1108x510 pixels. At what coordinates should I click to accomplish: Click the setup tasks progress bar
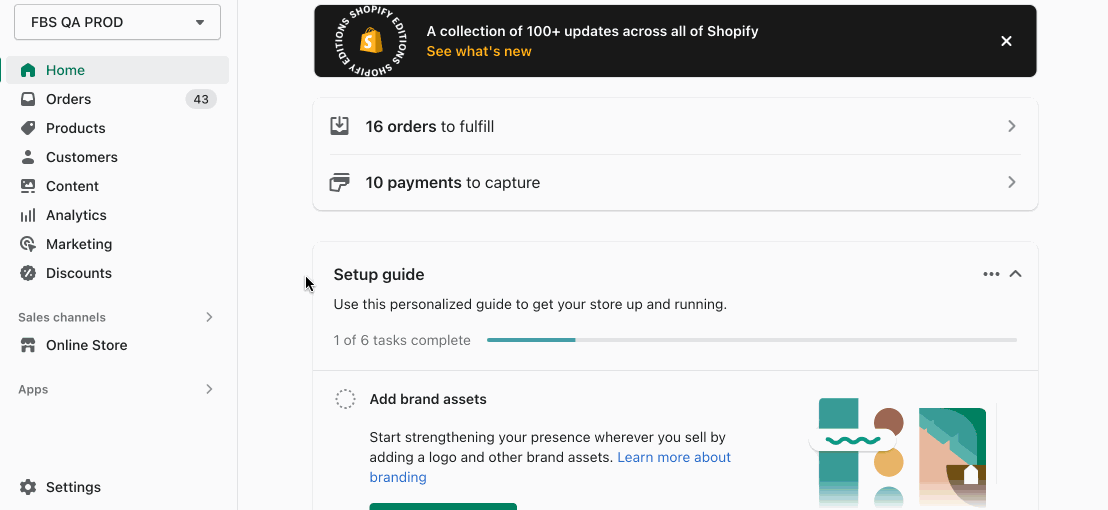coord(752,340)
